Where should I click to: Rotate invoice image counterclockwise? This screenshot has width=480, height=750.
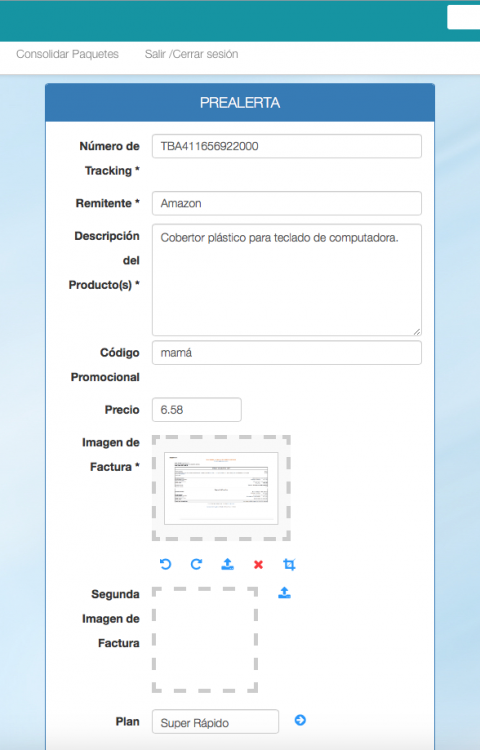[x=165, y=564]
